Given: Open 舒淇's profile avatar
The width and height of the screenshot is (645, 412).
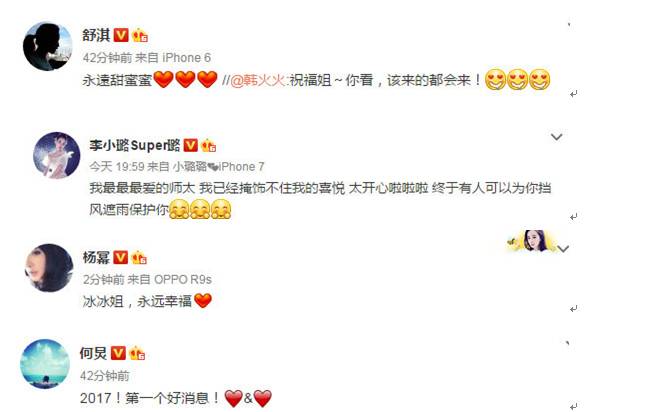Looking at the screenshot, I should pos(47,46).
